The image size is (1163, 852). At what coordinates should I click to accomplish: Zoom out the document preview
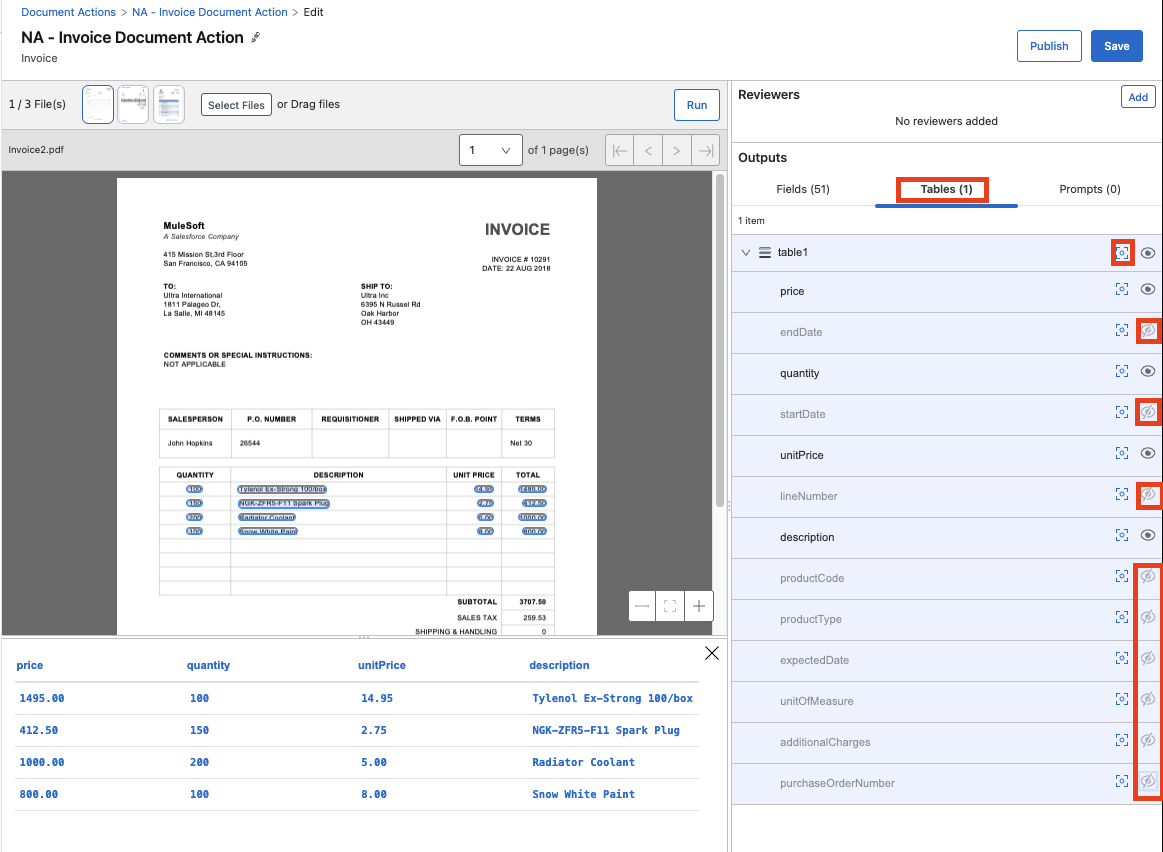(x=642, y=606)
